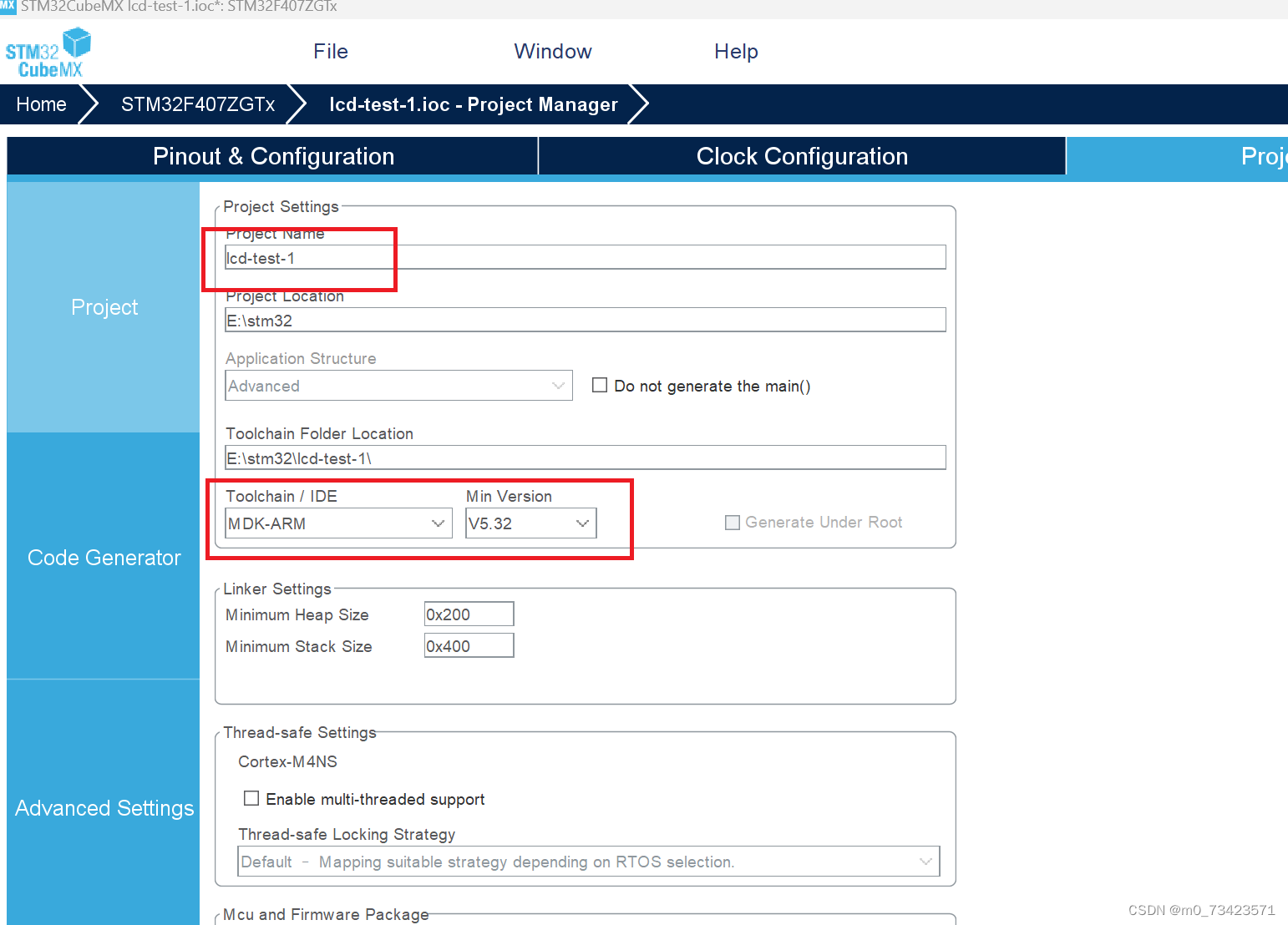This screenshot has height=925, width=1288.
Task: Click the STM32CubeMX logo icon
Action: pos(48,53)
